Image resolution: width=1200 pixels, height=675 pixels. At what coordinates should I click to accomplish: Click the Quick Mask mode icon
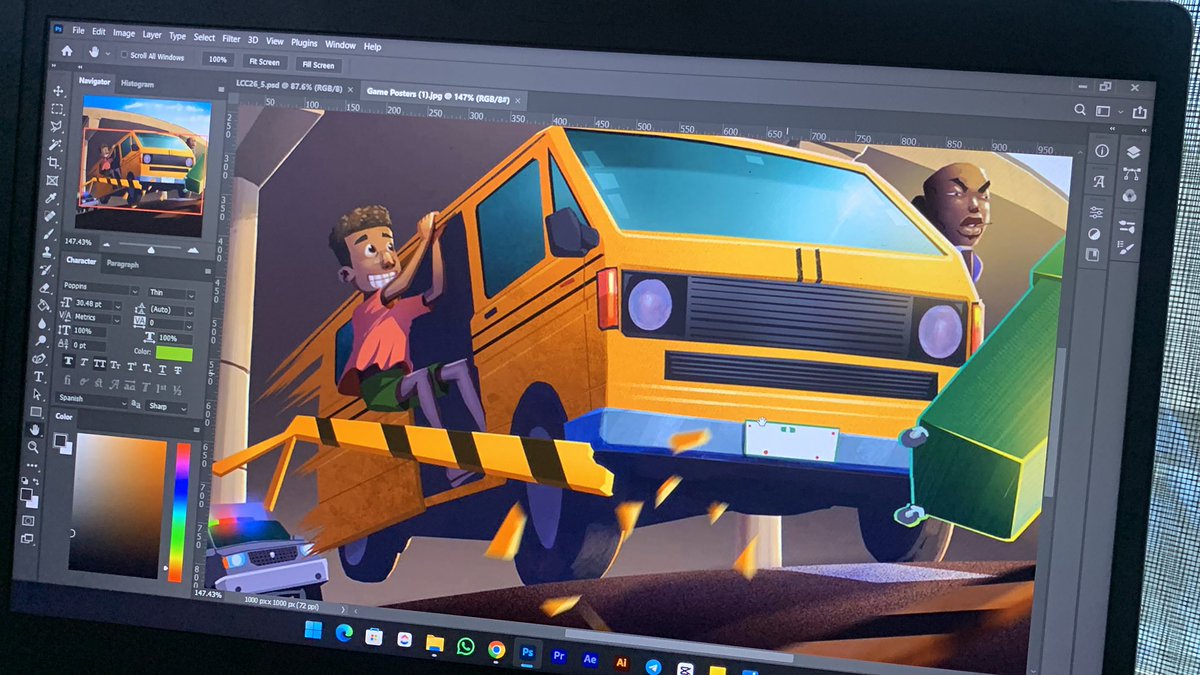pos(28,521)
